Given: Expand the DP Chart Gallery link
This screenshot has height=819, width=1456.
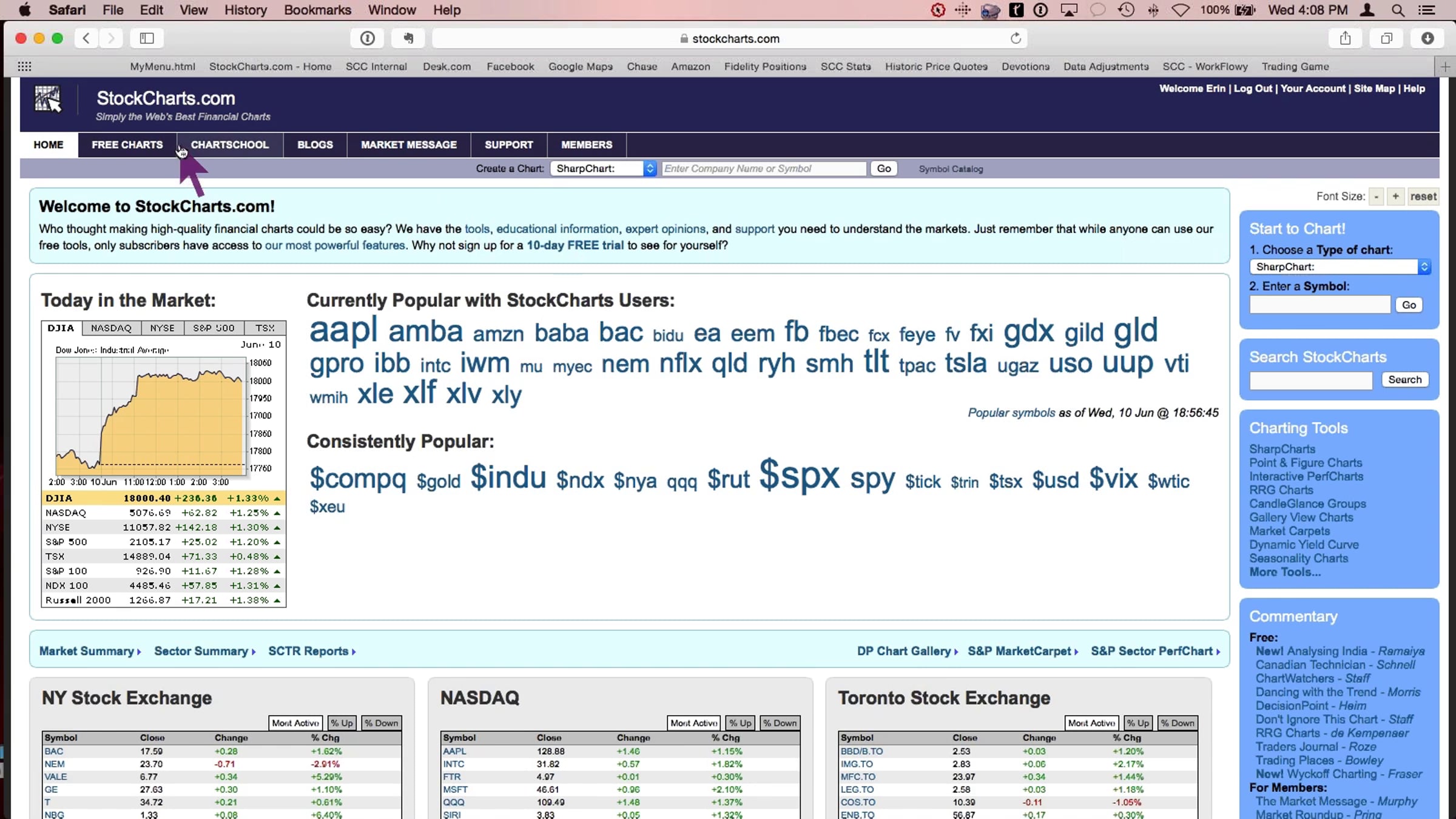Looking at the screenshot, I should point(907,651).
